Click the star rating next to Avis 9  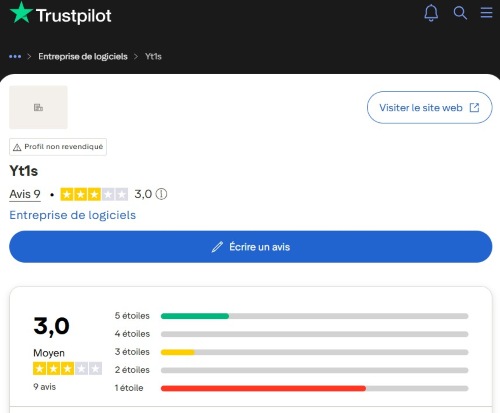tap(94, 194)
